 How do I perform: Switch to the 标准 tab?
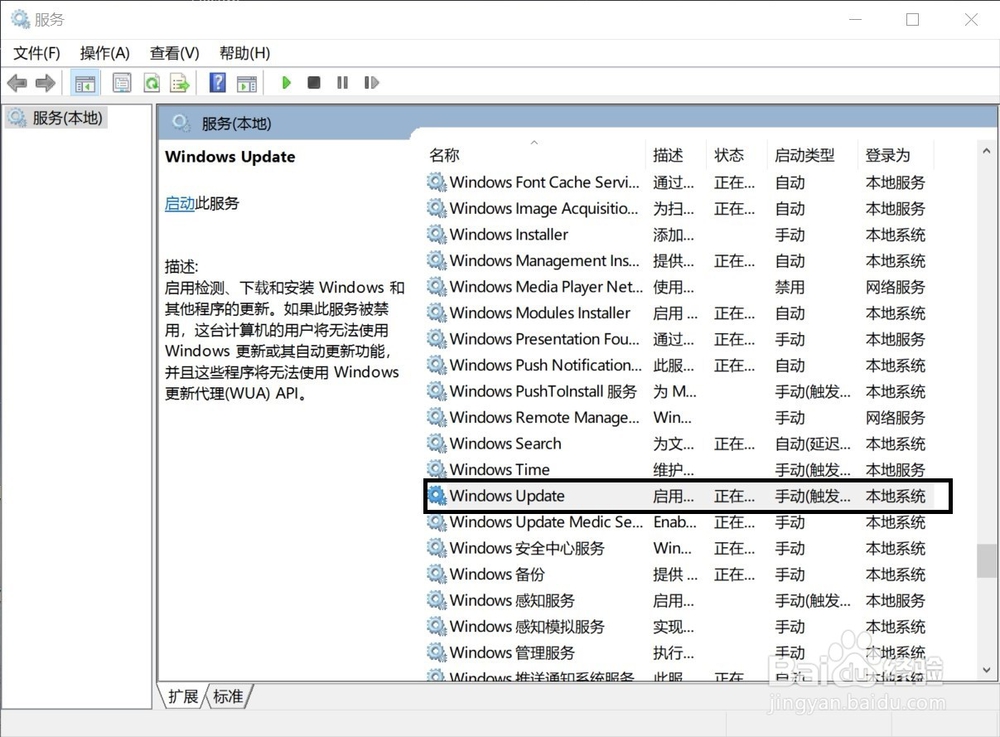(x=228, y=696)
